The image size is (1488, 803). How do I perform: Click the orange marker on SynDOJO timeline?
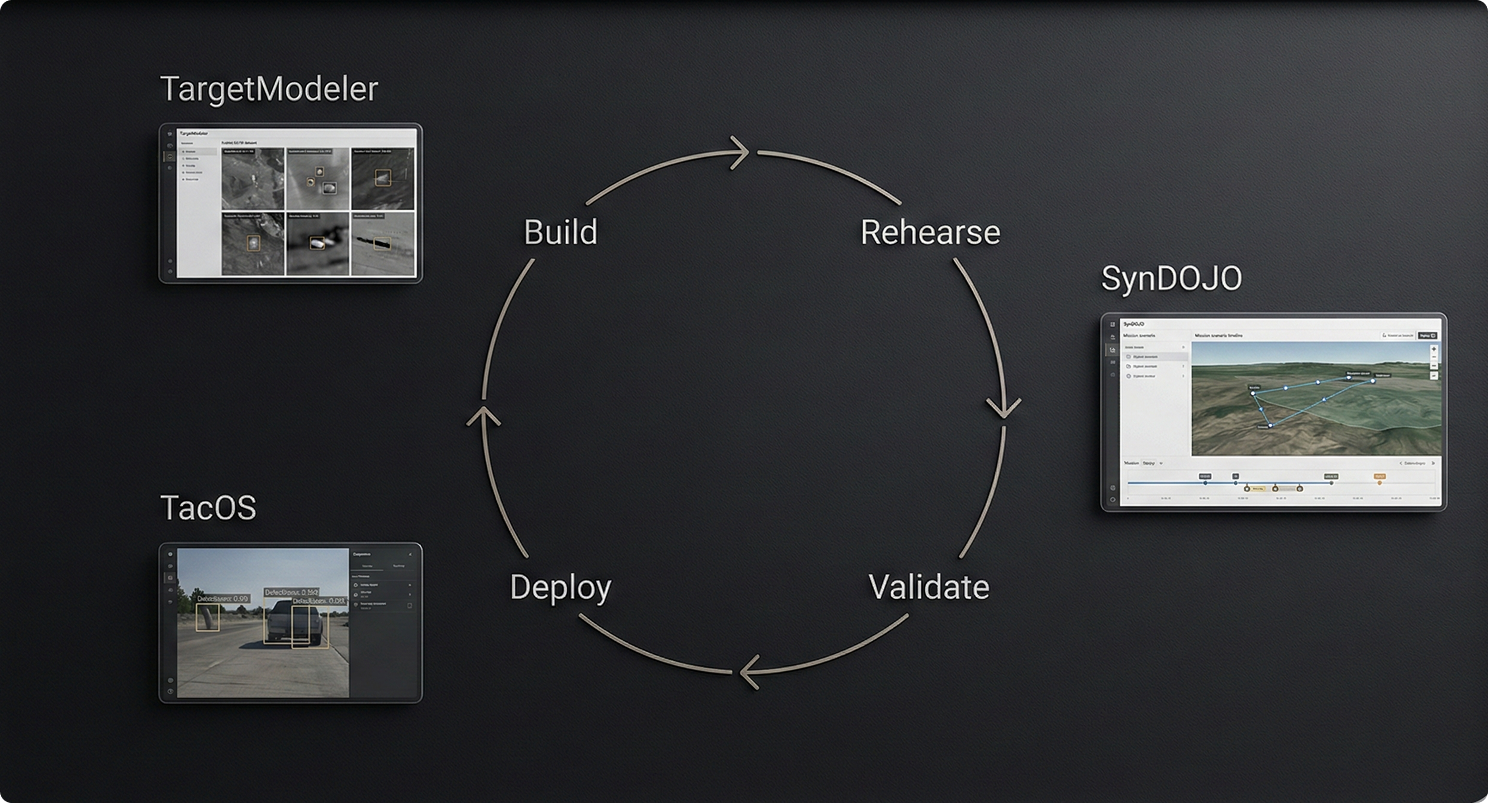click(x=1379, y=481)
